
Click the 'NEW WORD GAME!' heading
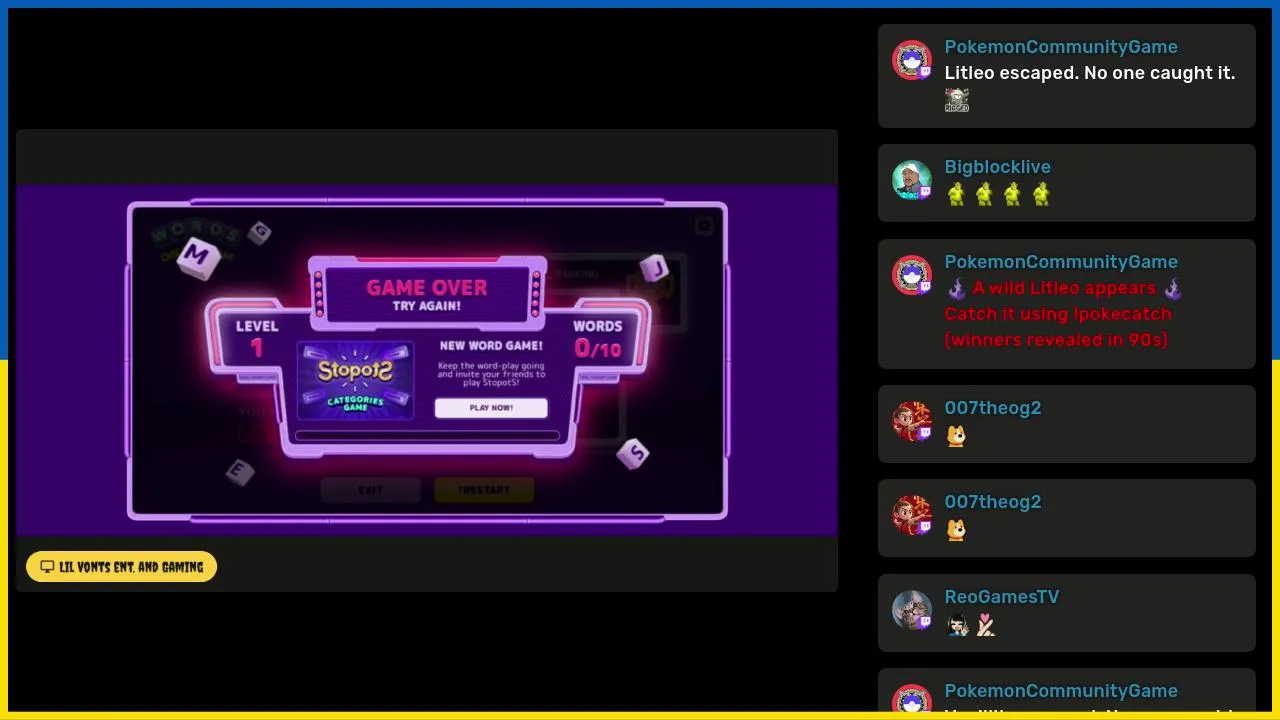click(490, 346)
